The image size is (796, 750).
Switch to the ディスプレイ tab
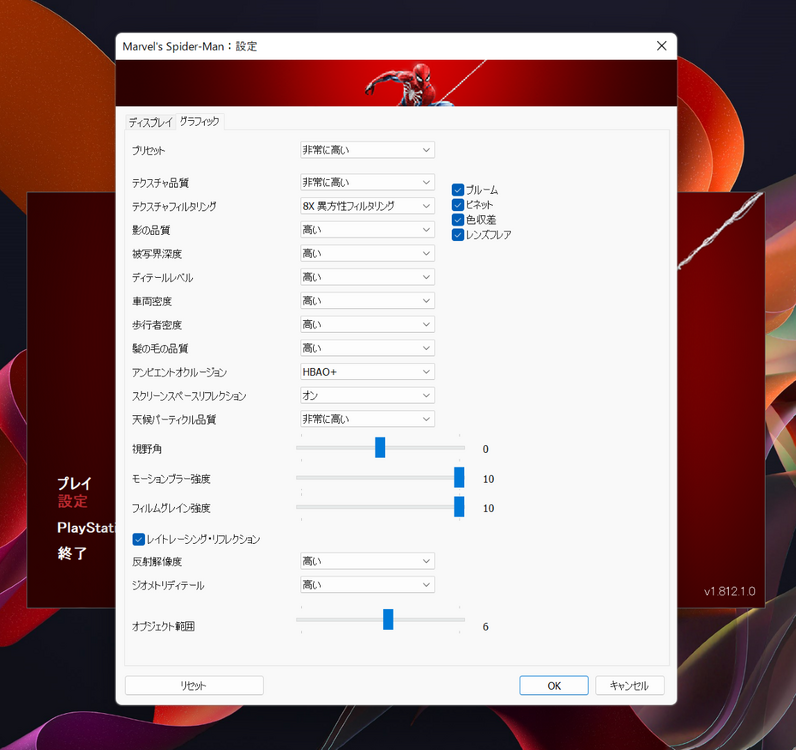point(150,122)
